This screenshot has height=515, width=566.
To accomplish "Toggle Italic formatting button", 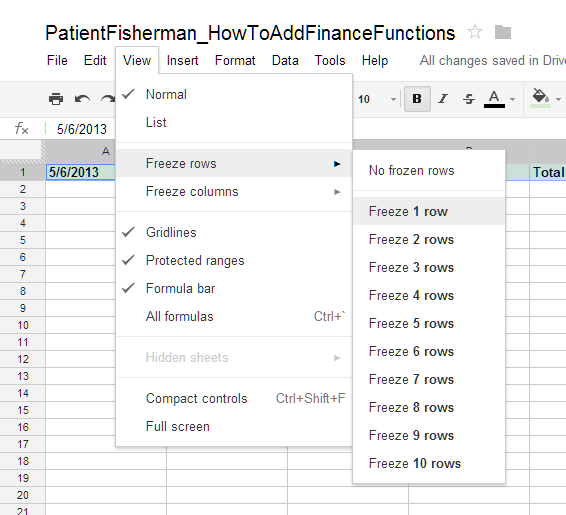I will click(443, 99).
